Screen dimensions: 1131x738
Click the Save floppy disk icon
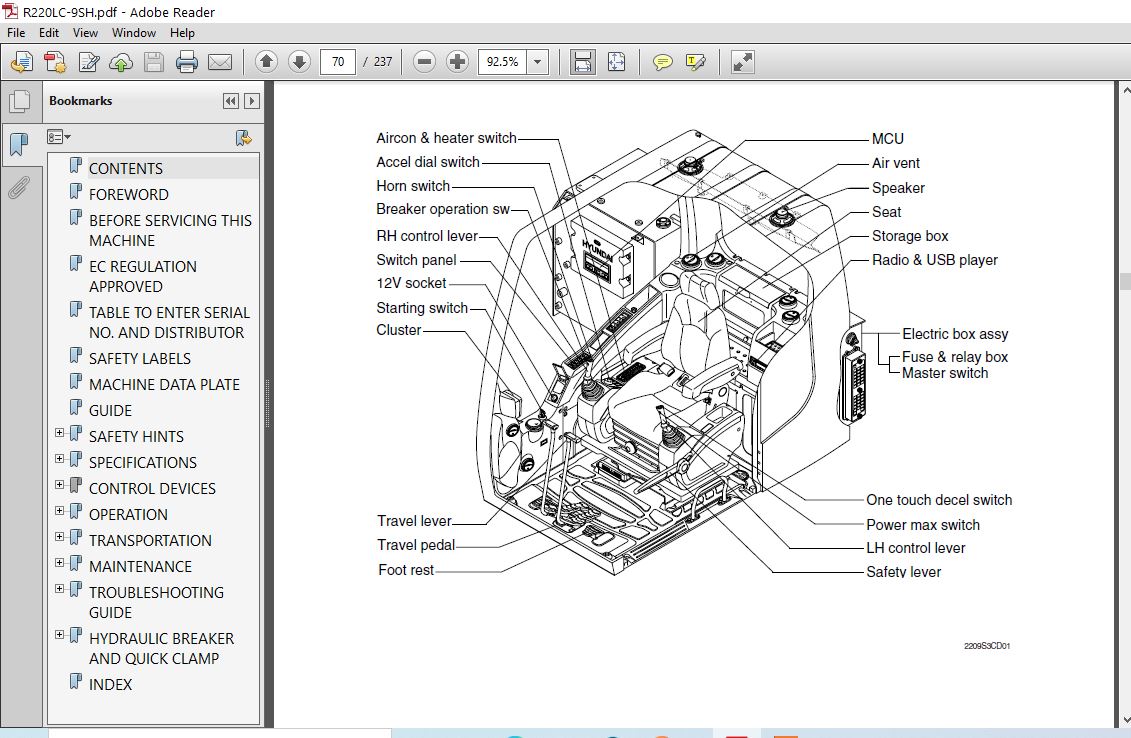point(154,62)
